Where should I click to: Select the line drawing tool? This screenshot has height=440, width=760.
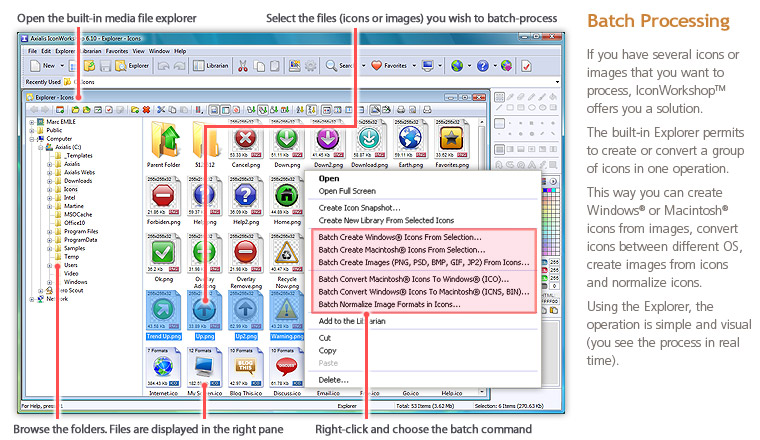tap(499, 108)
